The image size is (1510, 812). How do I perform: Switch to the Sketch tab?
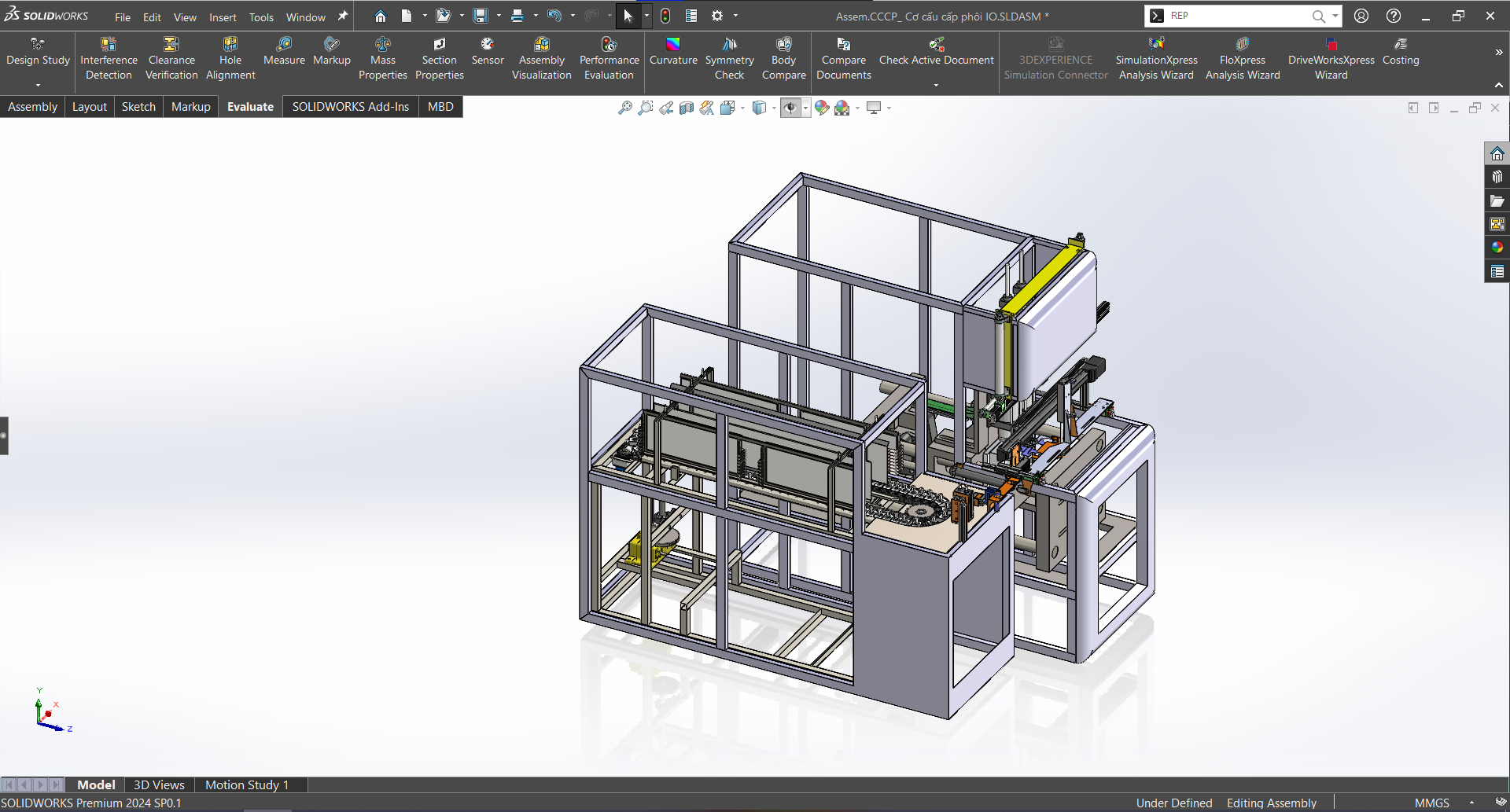tap(138, 107)
